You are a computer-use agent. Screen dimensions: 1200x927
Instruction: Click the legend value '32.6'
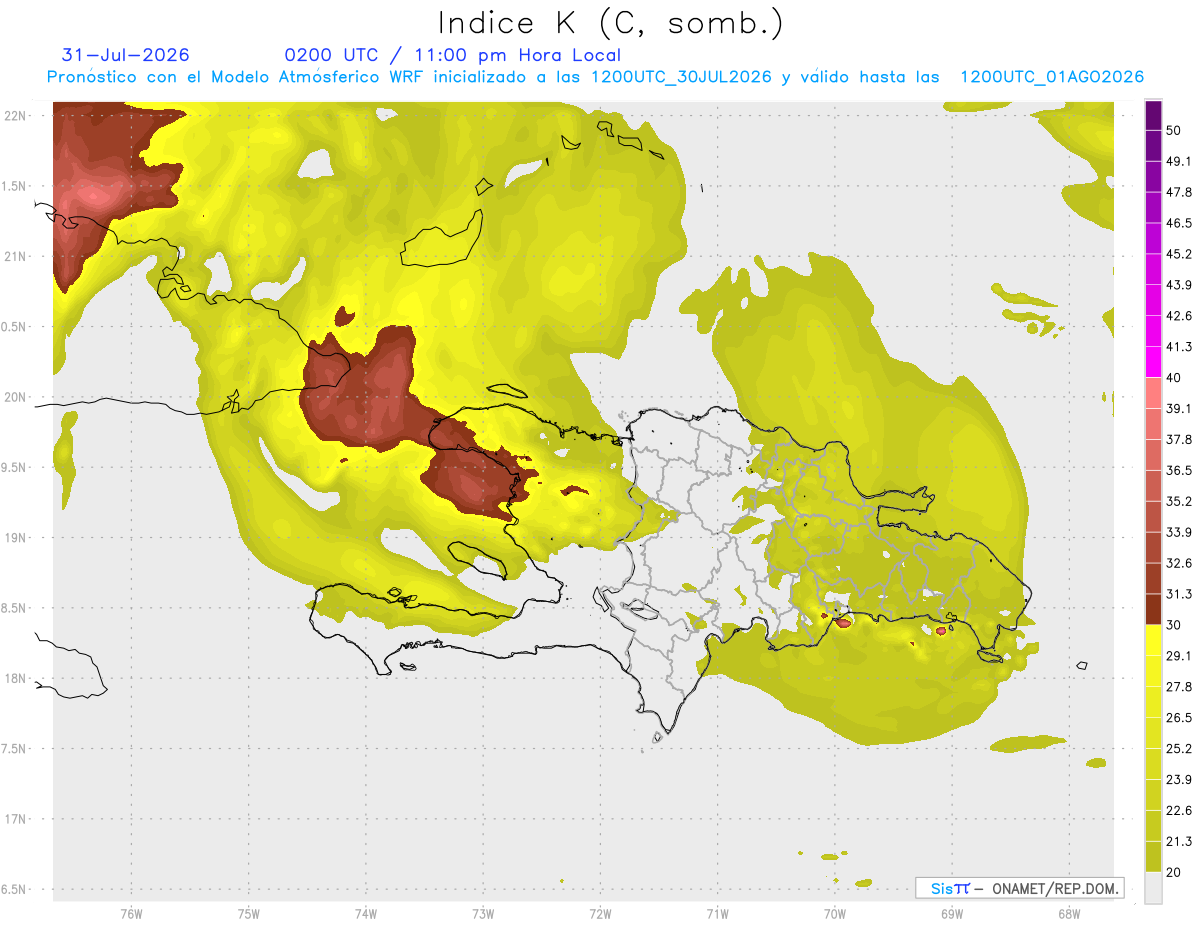pos(1179,563)
